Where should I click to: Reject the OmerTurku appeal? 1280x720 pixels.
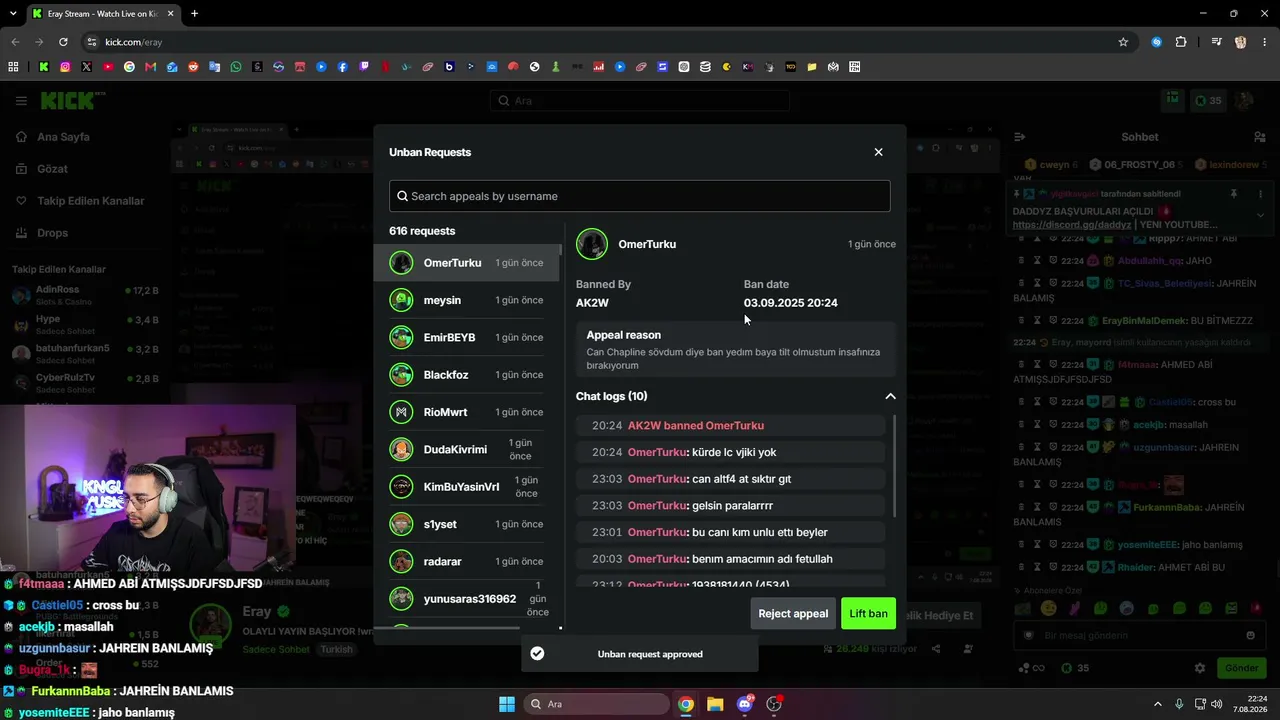click(x=793, y=613)
